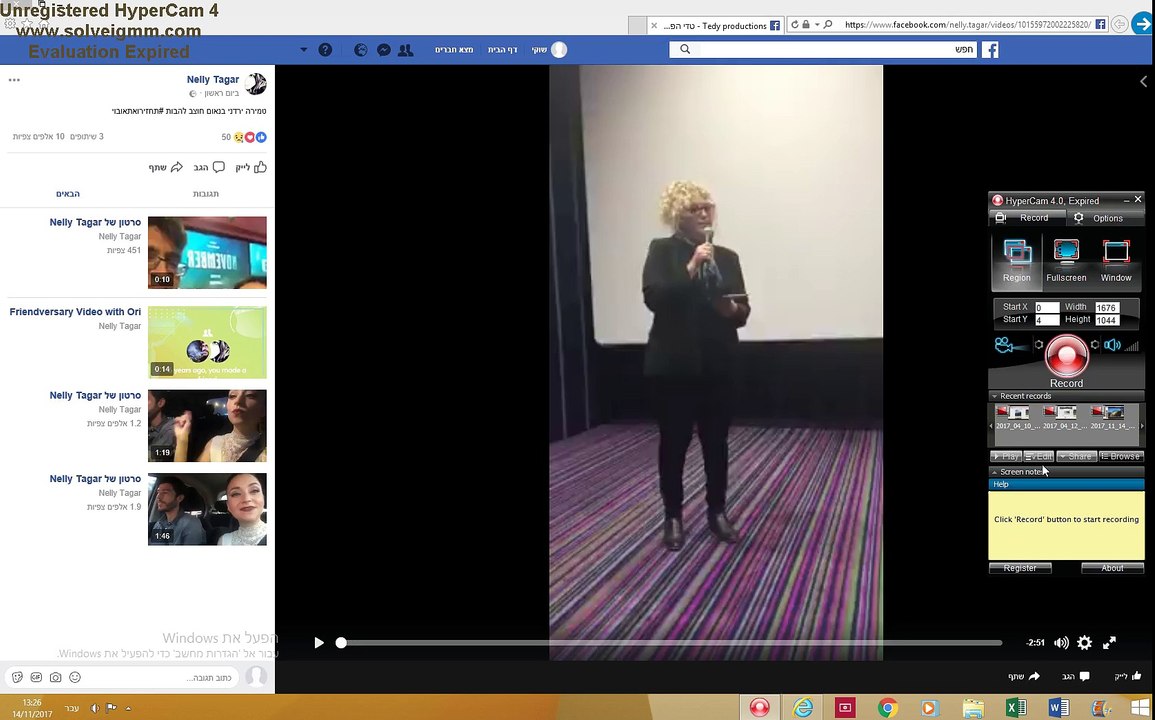The width and height of the screenshot is (1155, 720).
Task: Open video quality settings gear
Action: (1084, 643)
